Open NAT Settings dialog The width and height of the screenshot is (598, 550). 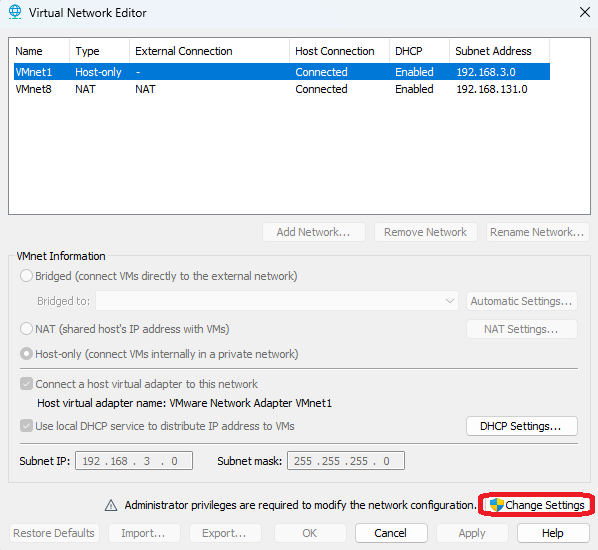(x=522, y=329)
